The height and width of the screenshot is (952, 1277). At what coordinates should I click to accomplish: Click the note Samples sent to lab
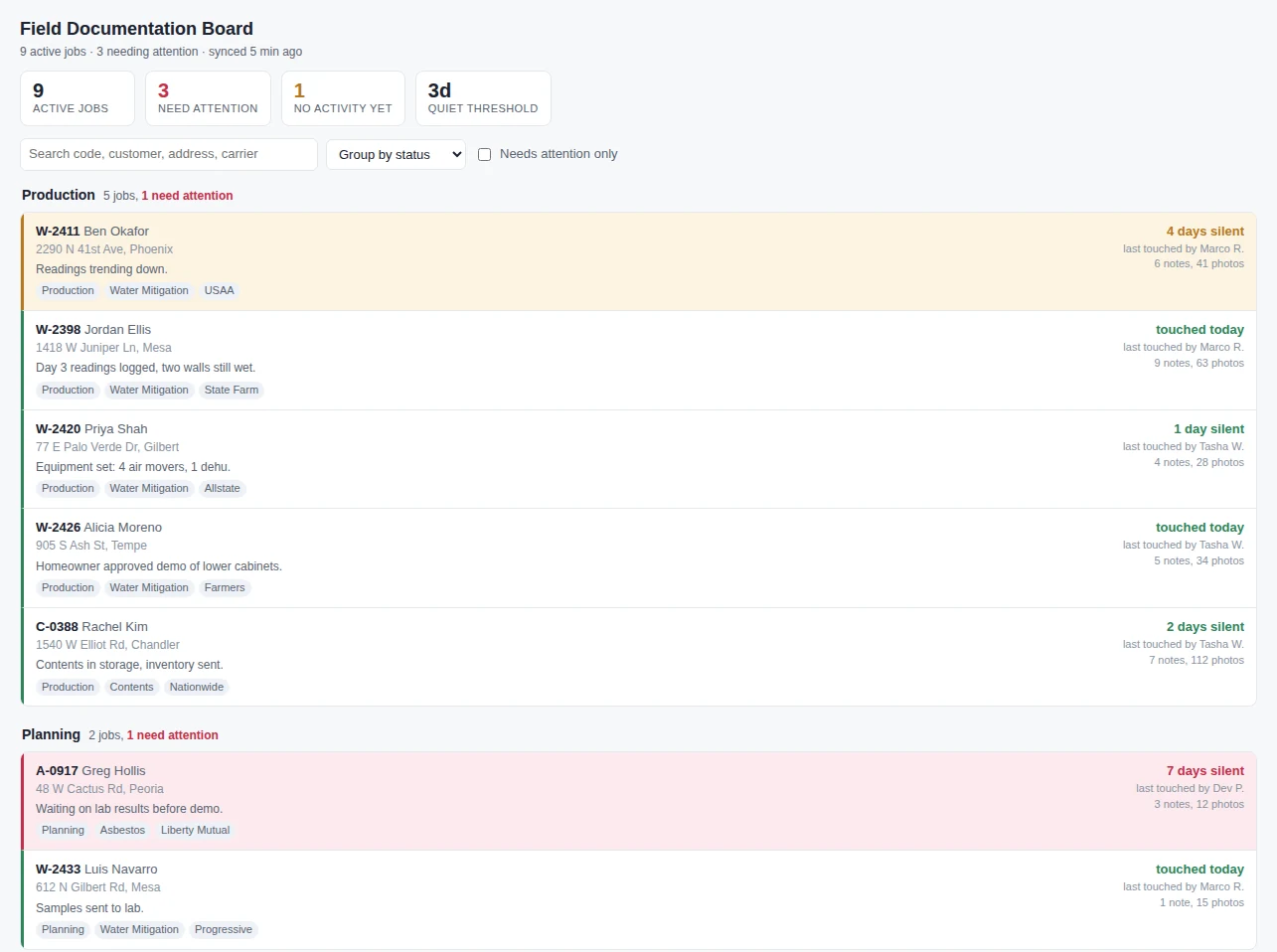tap(89, 908)
